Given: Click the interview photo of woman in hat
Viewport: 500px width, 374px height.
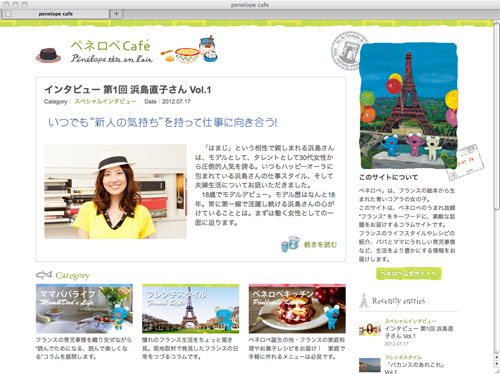Looking at the screenshot, I should point(115,191).
